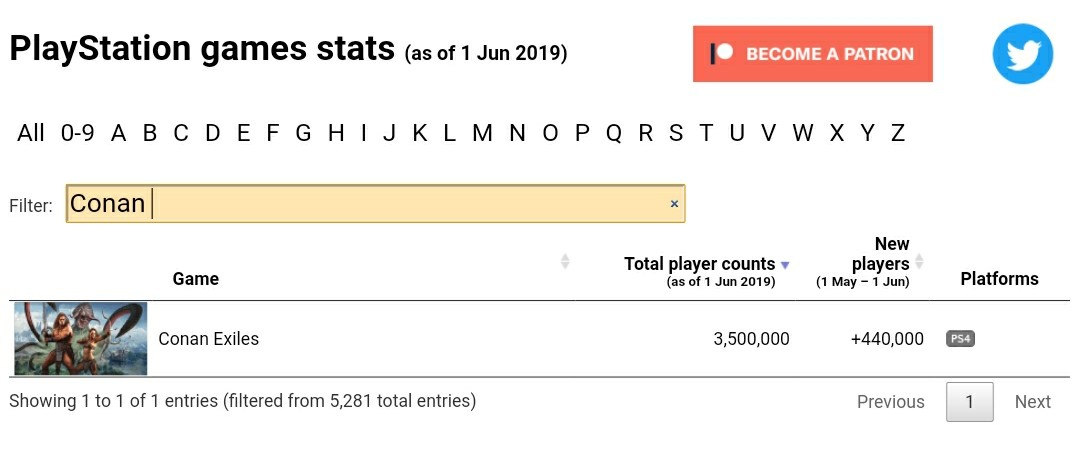The width and height of the screenshot is (1080, 457).
Task: Select the 0-9 filter
Action: click(77, 133)
